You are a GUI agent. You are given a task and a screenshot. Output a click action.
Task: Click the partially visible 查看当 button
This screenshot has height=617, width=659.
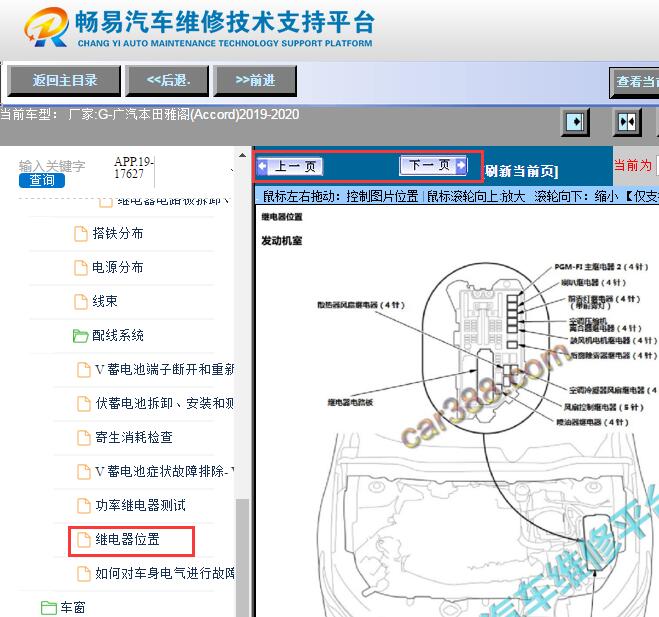click(635, 82)
